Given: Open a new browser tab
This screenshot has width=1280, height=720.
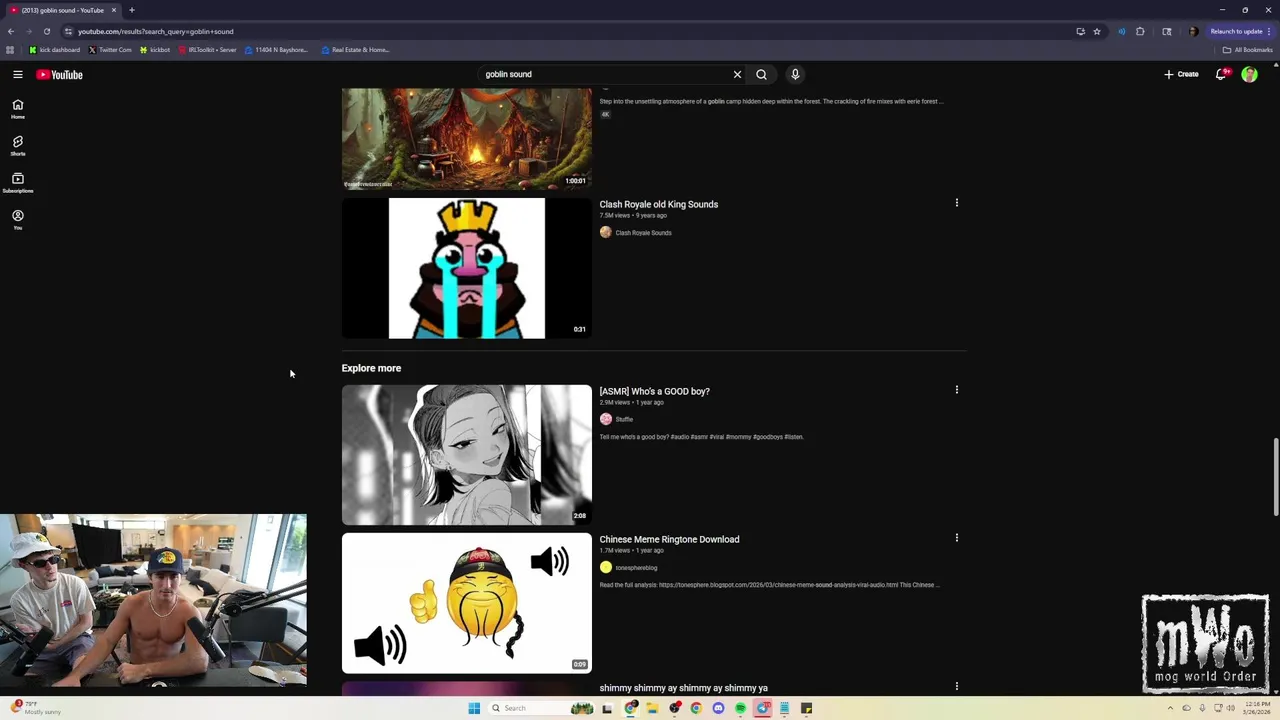Looking at the screenshot, I should pyautogui.click(x=131, y=10).
